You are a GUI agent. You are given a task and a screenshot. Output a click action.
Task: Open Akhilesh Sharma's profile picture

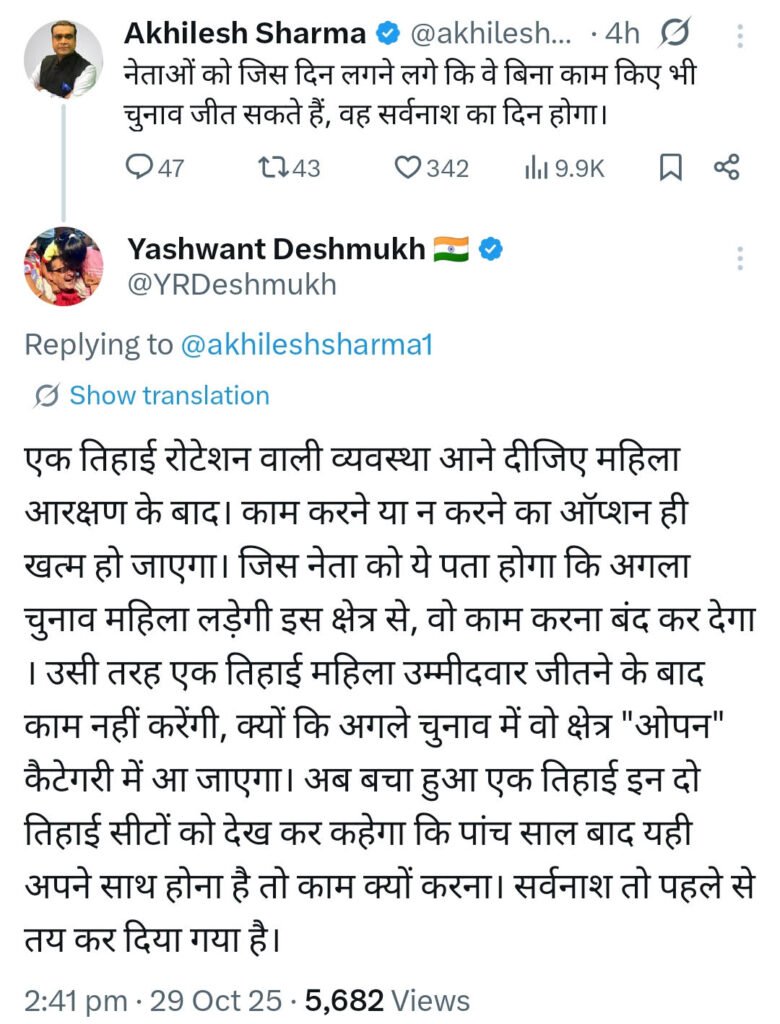[x=63, y=59]
